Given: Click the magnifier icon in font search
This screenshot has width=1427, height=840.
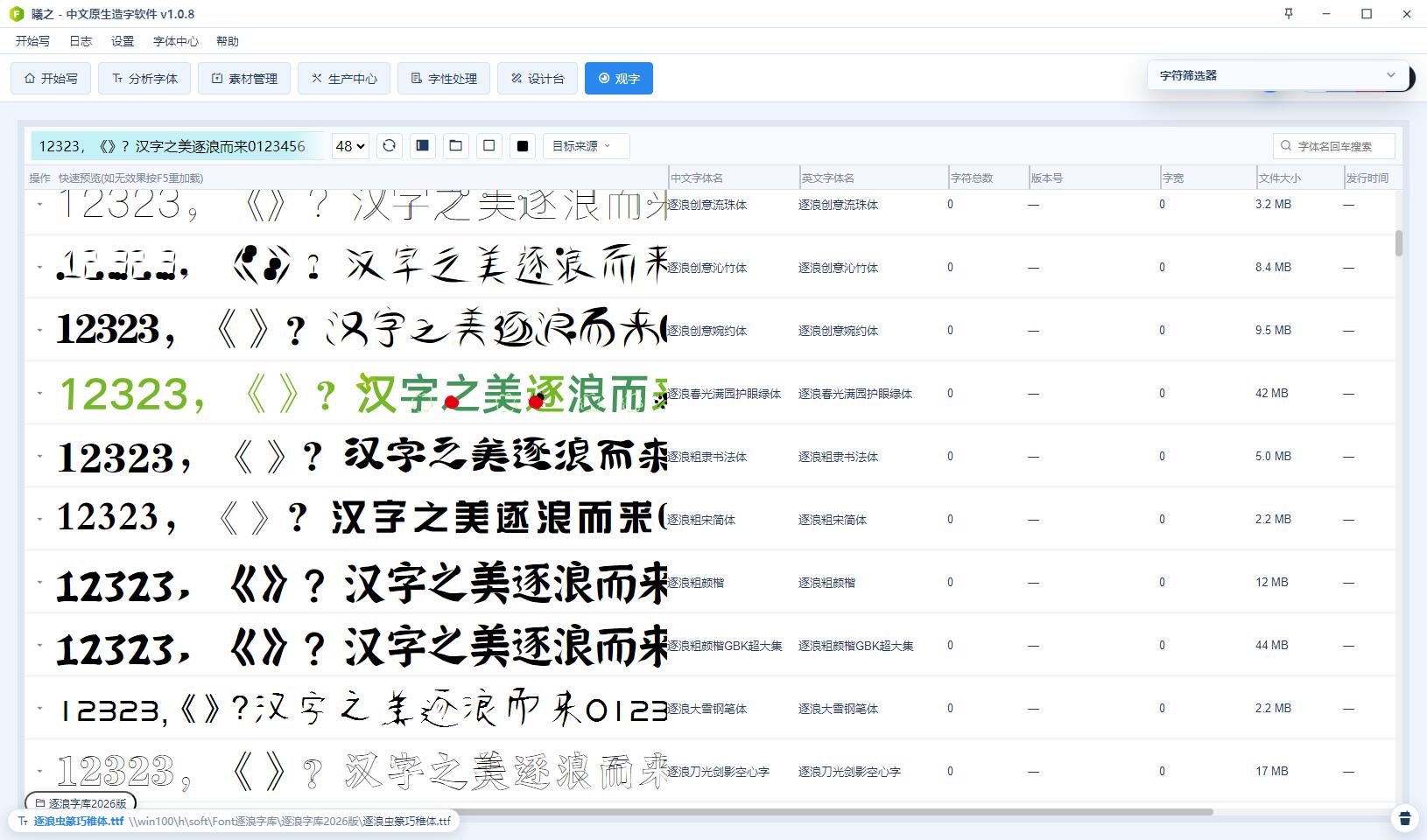Looking at the screenshot, I should [x=1286, y=146].
